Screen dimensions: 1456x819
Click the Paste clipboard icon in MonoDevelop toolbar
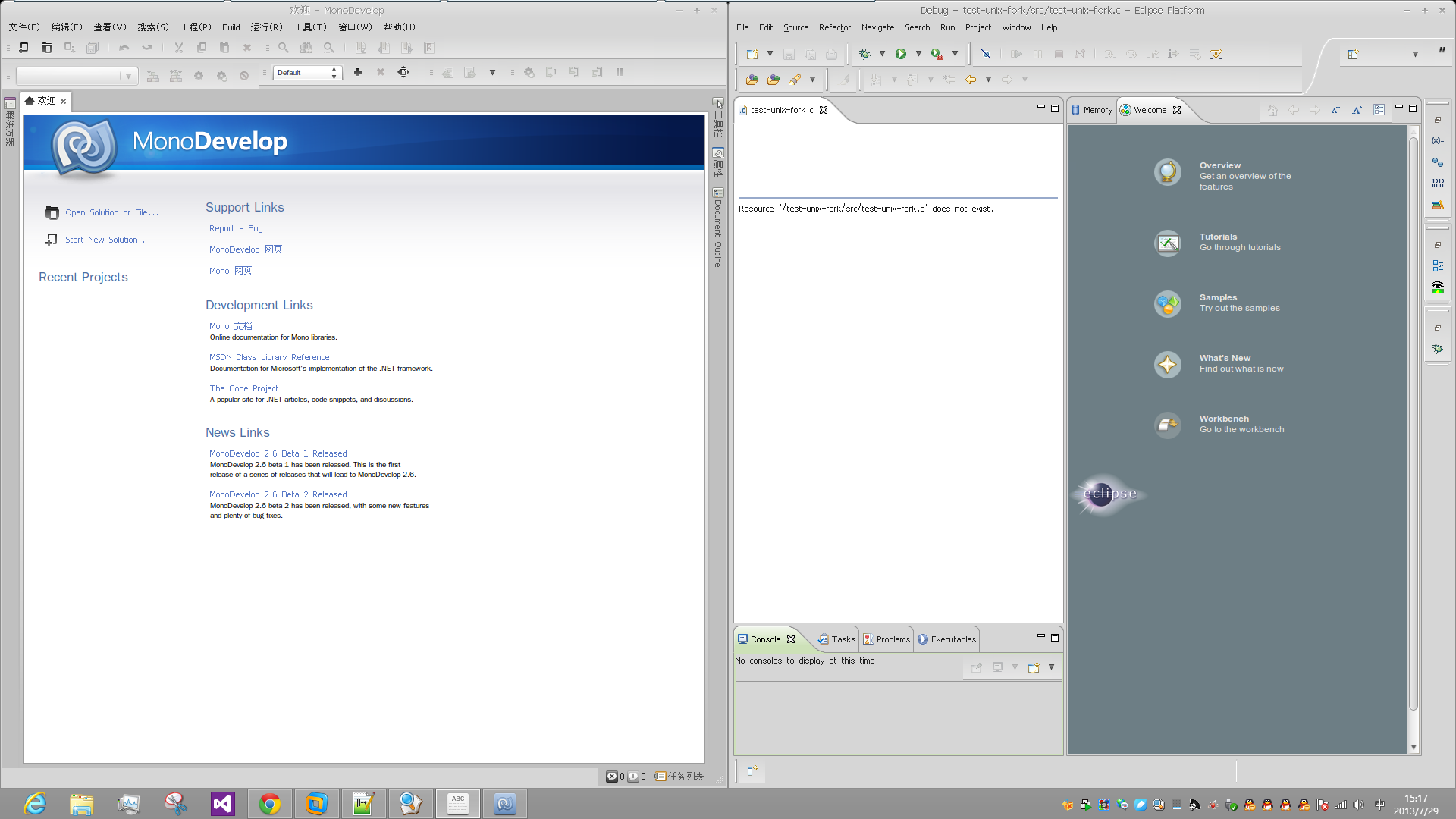(x=224, y=48)
